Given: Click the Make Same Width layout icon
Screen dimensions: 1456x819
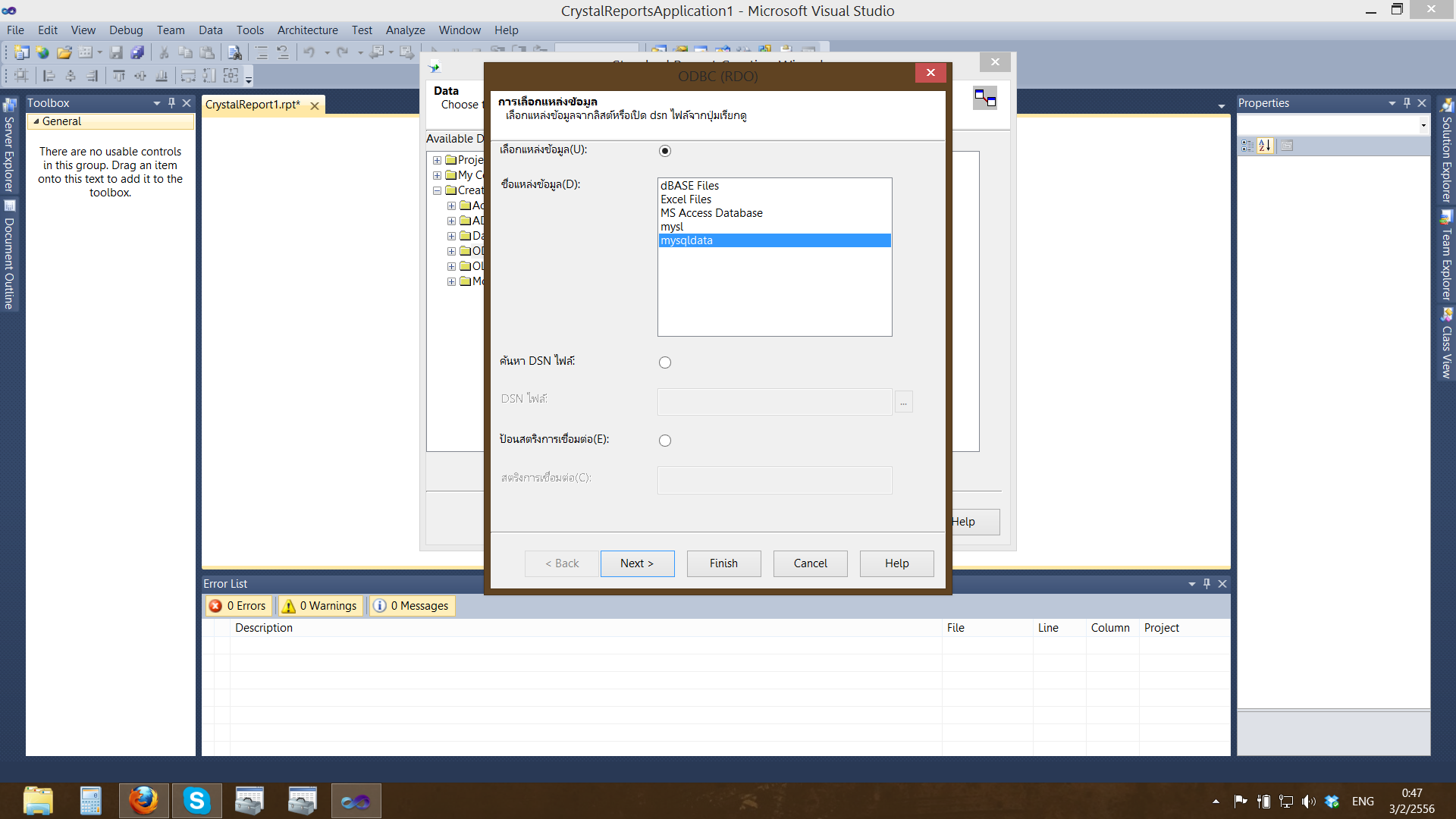Looking at the screenshot, I should 188,76.
